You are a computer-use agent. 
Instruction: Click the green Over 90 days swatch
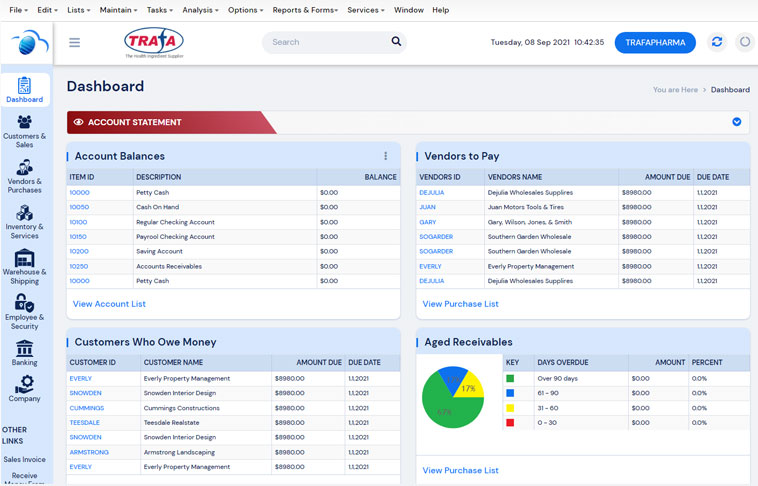click(510, 379)
